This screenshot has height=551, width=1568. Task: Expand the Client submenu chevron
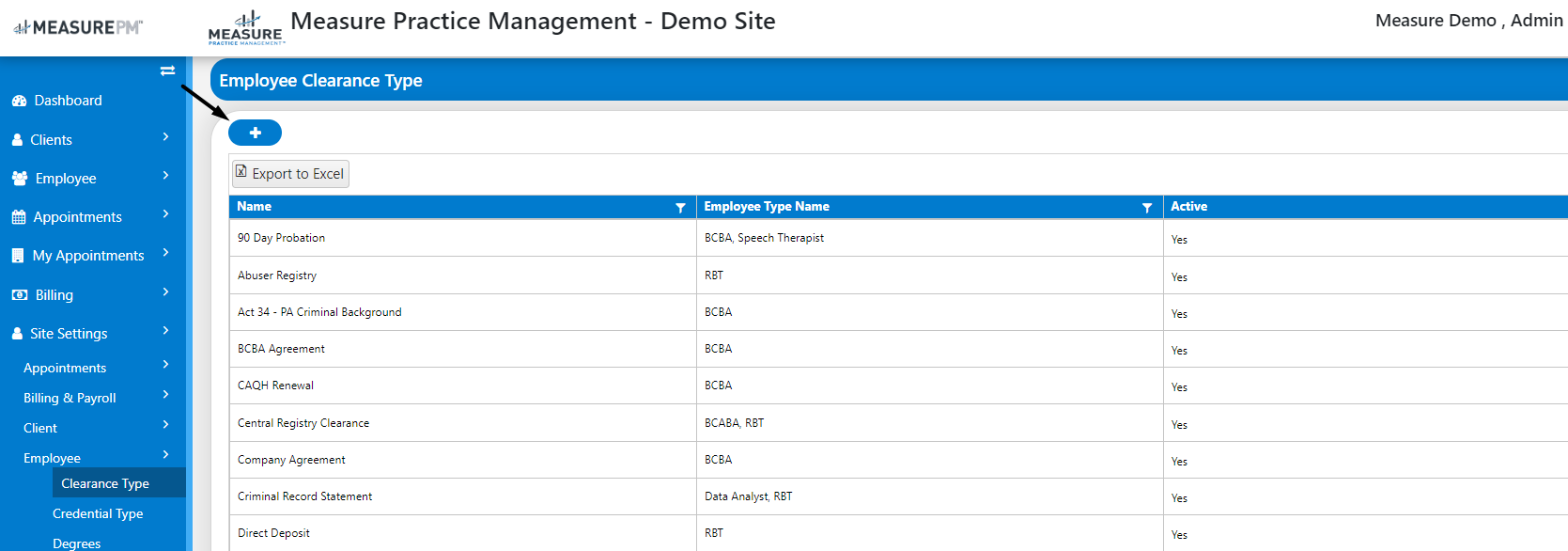[166, 425]
